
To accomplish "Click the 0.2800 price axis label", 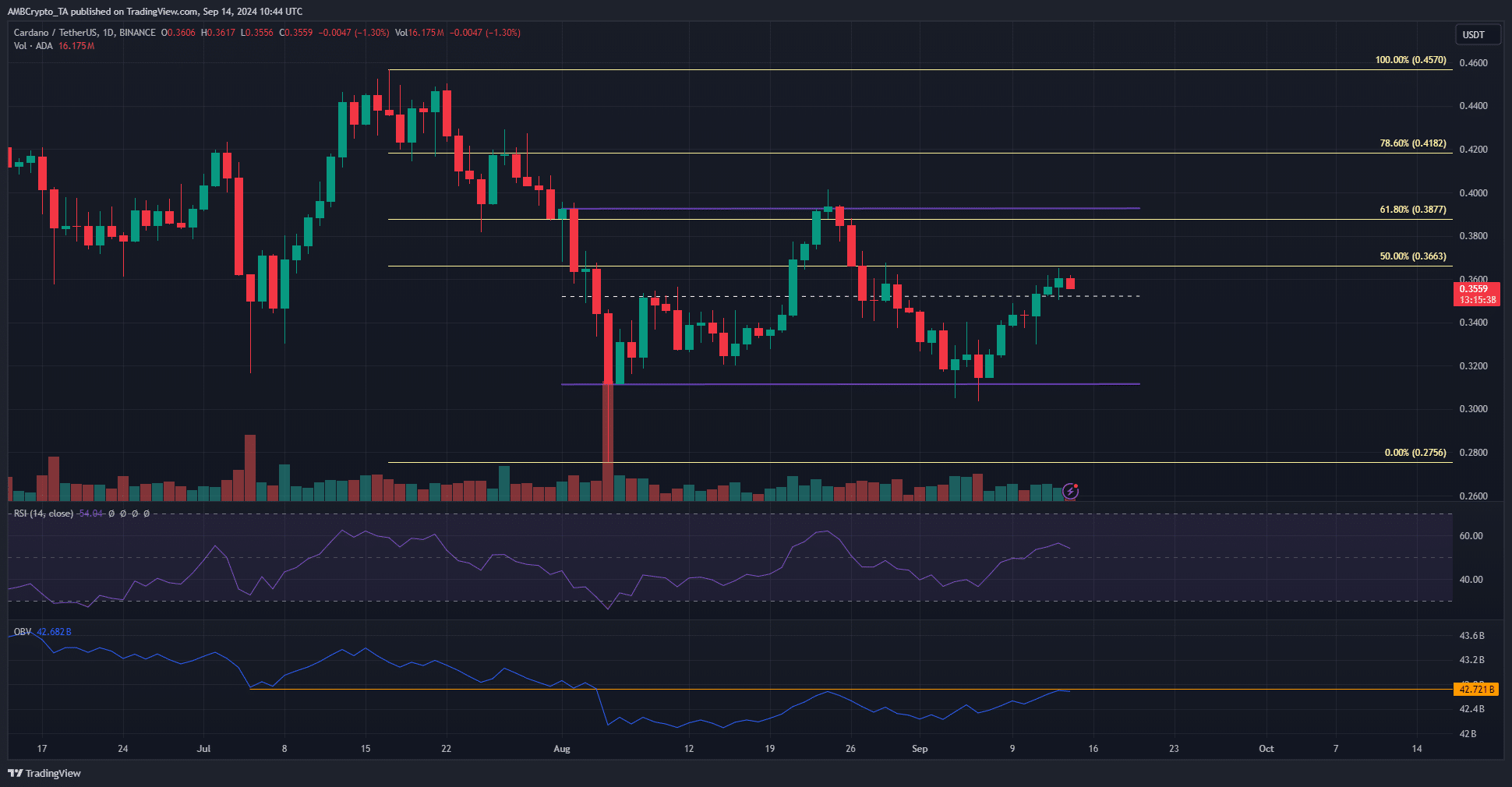I will [1473, 453].
